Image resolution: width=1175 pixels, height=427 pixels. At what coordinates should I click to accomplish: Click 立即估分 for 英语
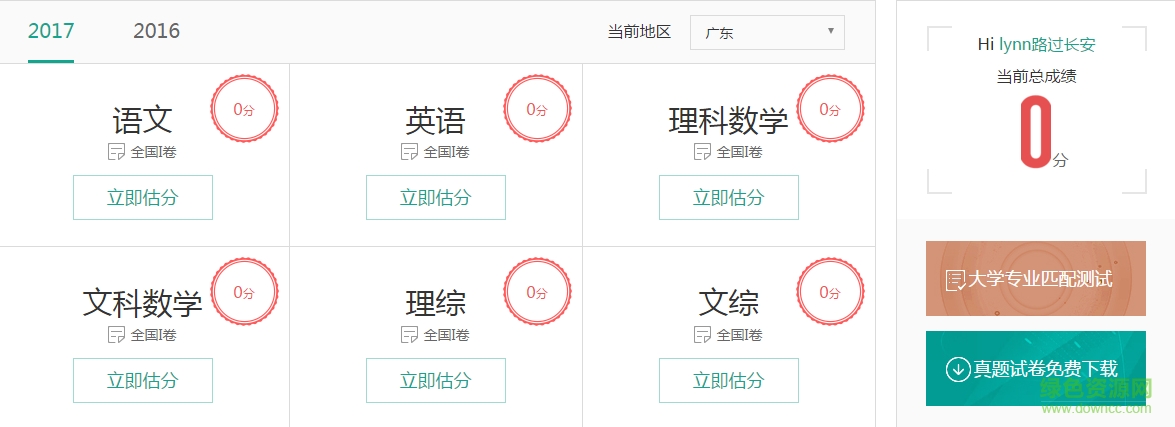(x=436, y=197)
